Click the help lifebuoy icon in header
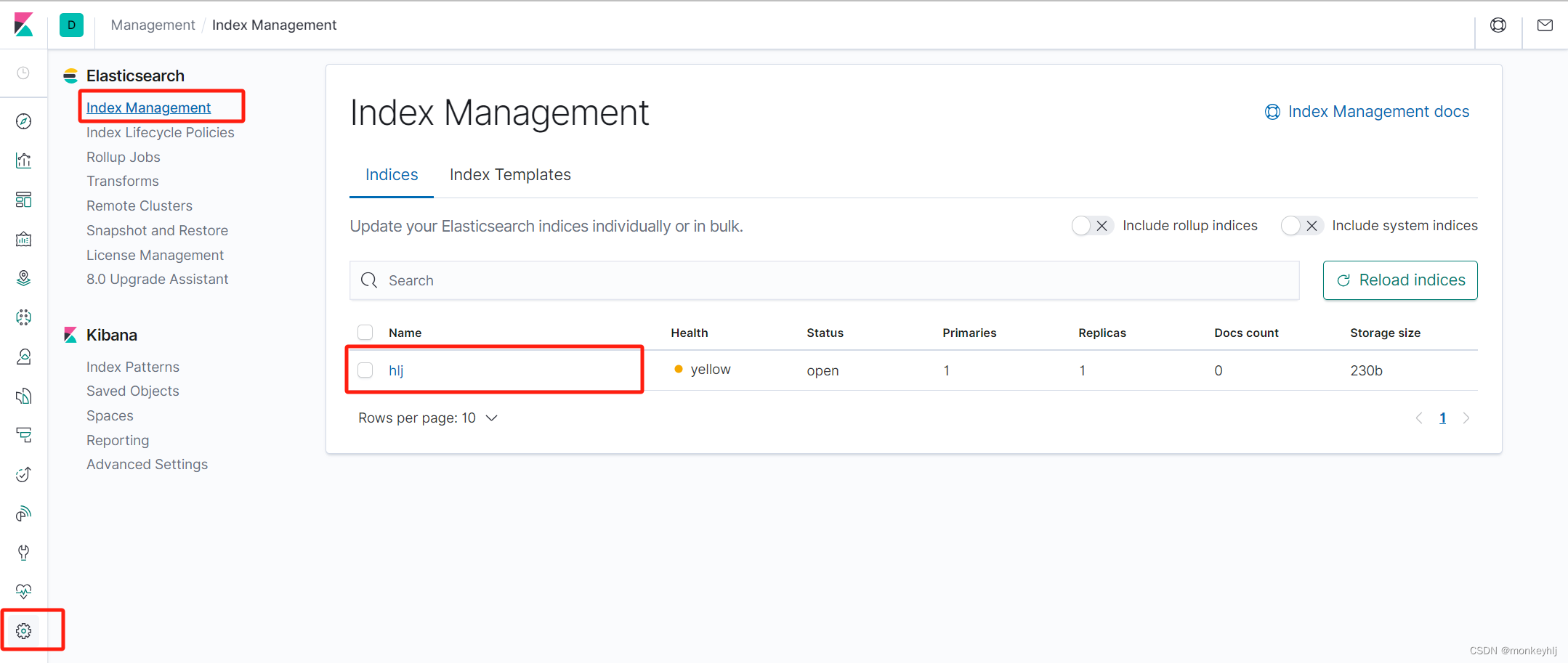 1498,25
